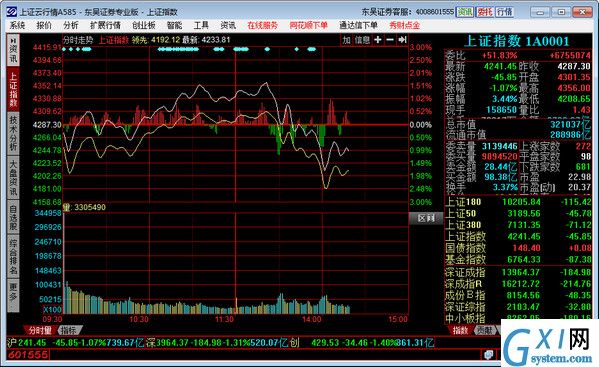Click the app logo icon in title bar

coord(12,12)
